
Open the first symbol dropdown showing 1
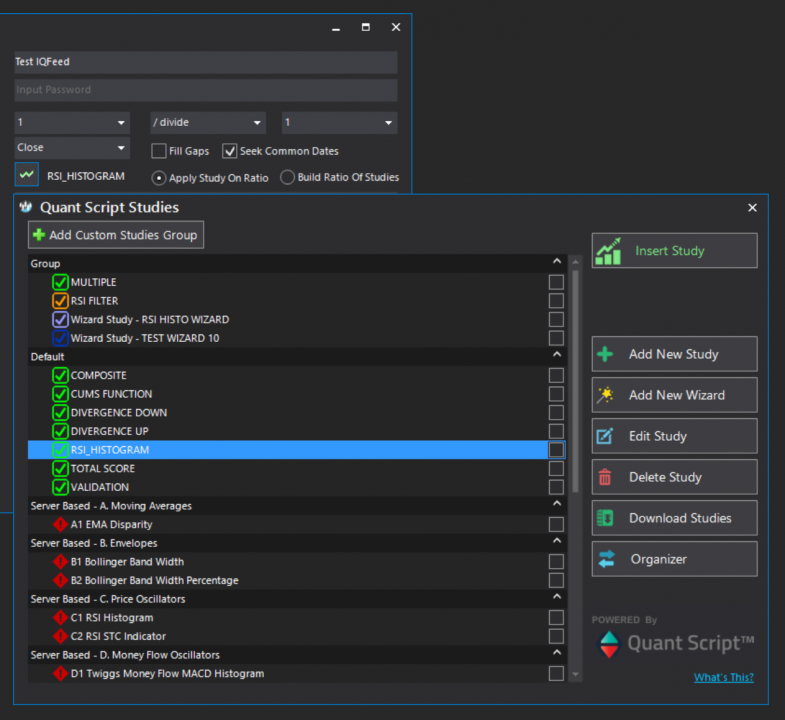72,123
